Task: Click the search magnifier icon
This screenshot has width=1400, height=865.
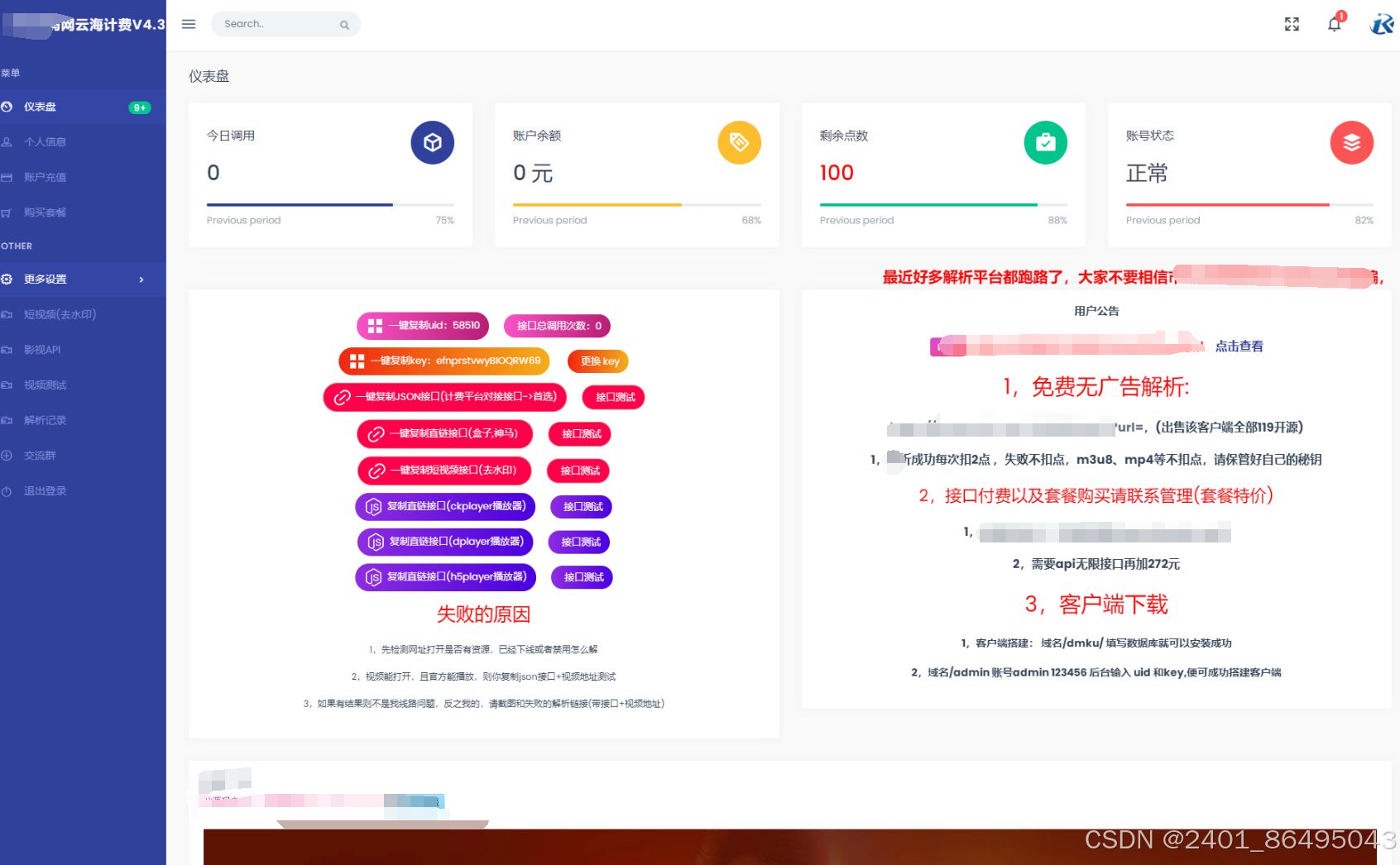Action: 344,25
